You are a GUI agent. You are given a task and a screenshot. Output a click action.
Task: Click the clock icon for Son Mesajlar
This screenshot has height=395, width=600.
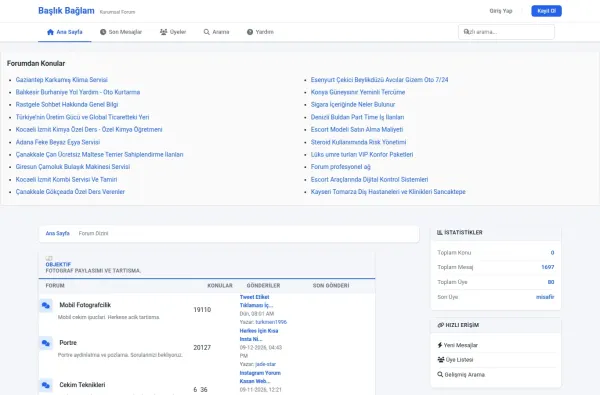click(103, 32)
